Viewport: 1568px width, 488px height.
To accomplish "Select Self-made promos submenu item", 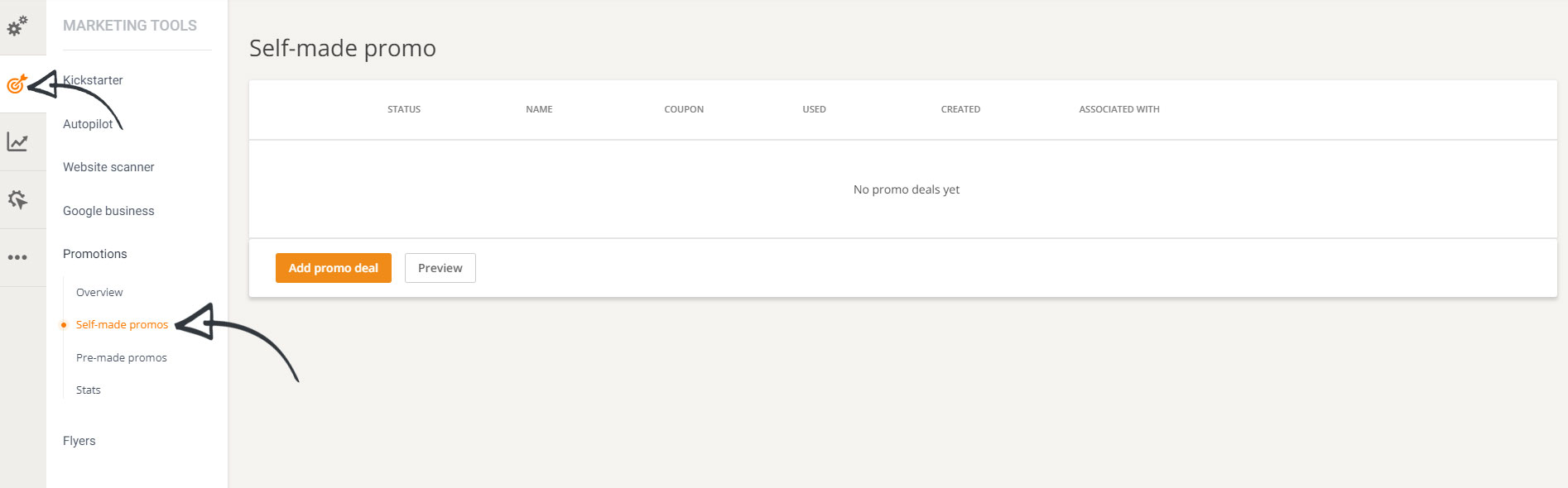I will [x=122, y=325].
